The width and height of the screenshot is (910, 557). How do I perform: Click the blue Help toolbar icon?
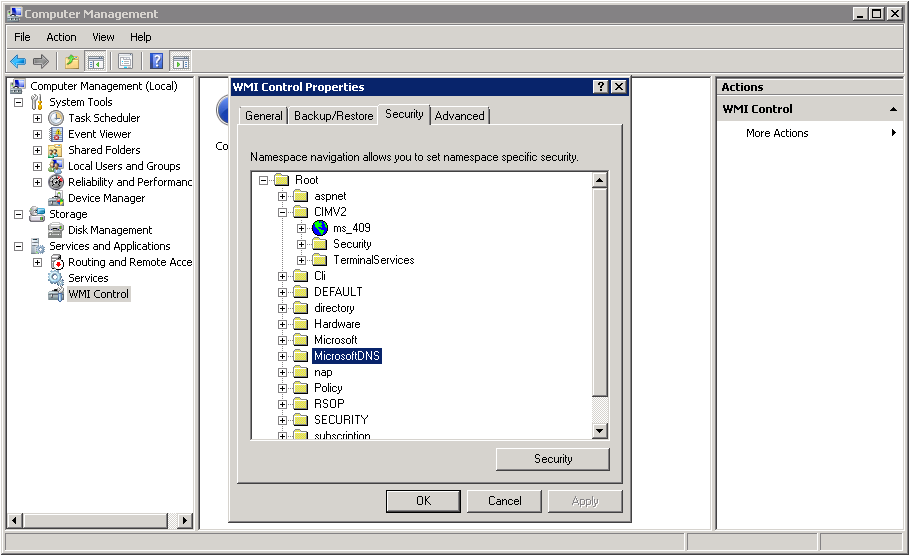tap(157, 61)
